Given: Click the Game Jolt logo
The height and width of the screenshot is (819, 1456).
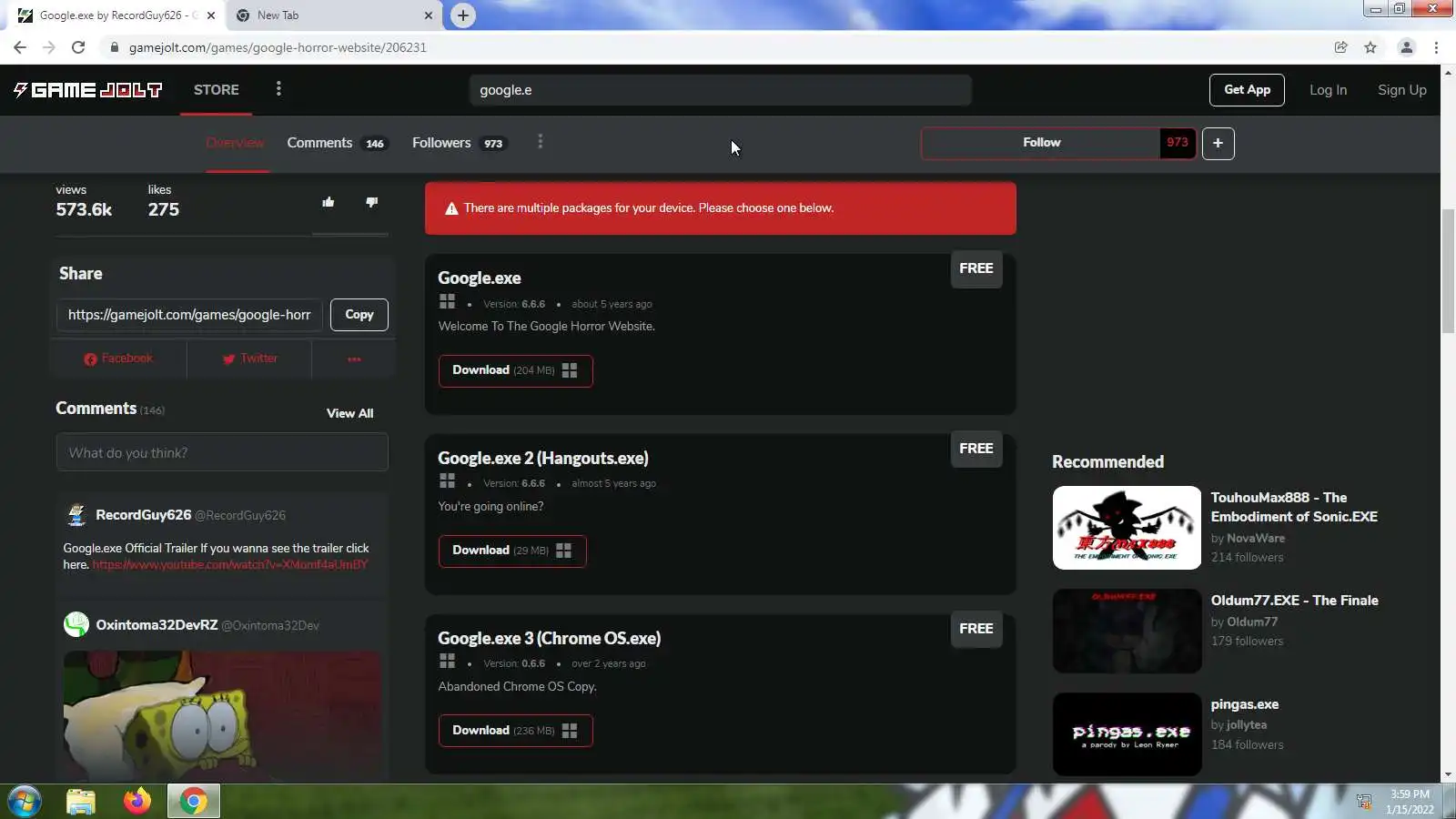Looking at the screenshot, I should tap(88, 89).
